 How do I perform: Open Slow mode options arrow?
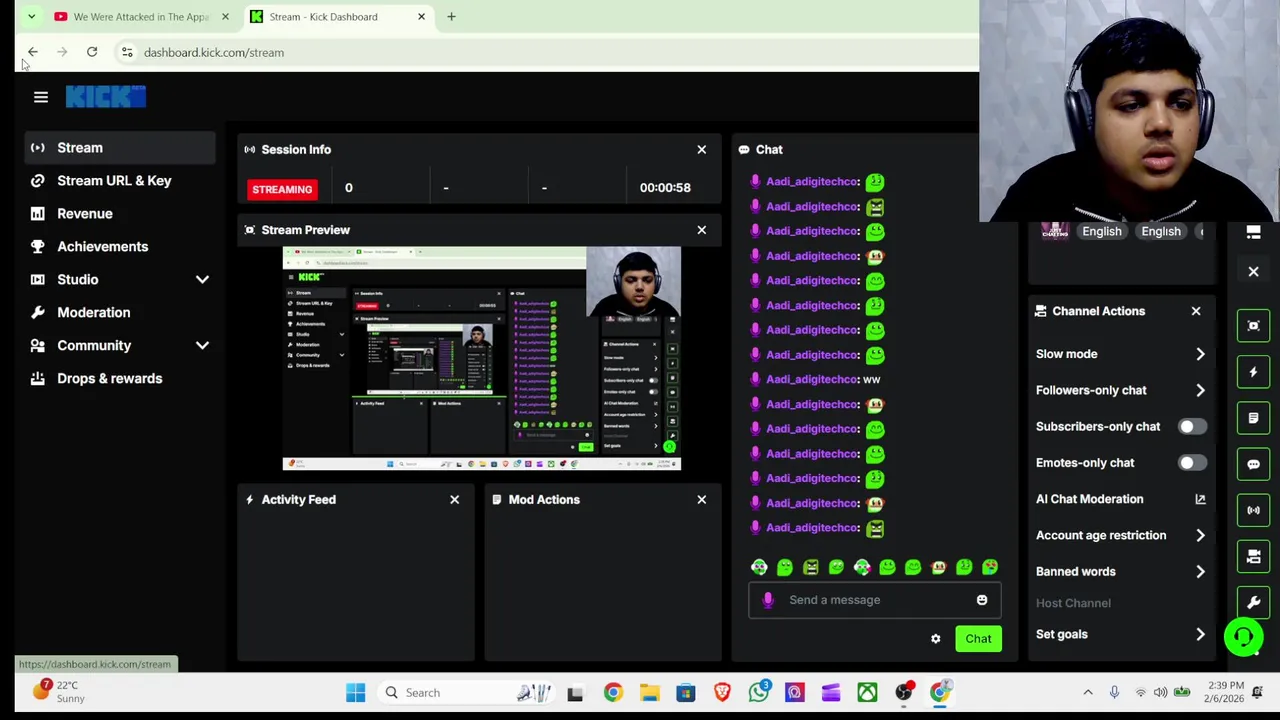click(1200, 354)
